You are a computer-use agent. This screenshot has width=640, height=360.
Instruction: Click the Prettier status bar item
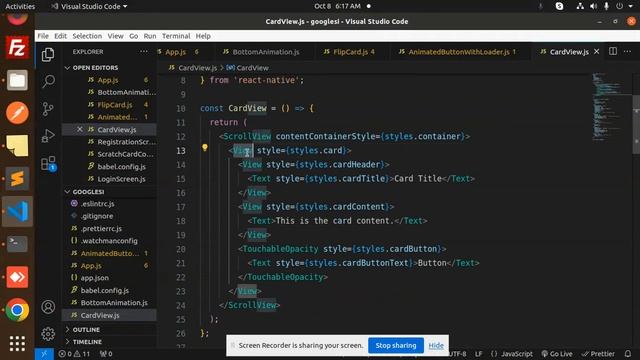[598, 354]
